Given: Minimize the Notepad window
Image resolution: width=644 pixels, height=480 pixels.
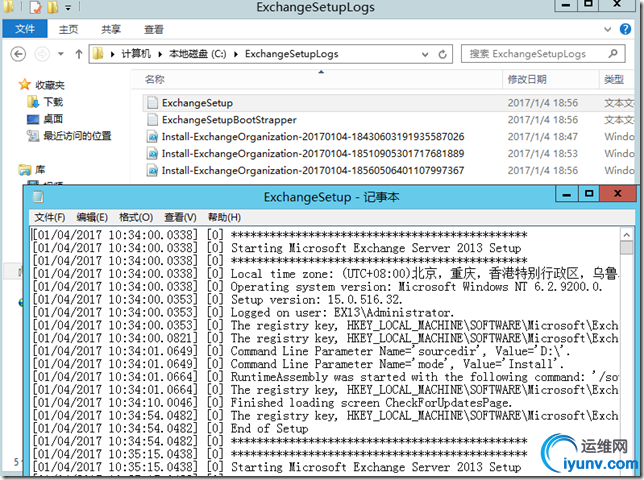Looking at the screenshot, I should tap(567, 194).
